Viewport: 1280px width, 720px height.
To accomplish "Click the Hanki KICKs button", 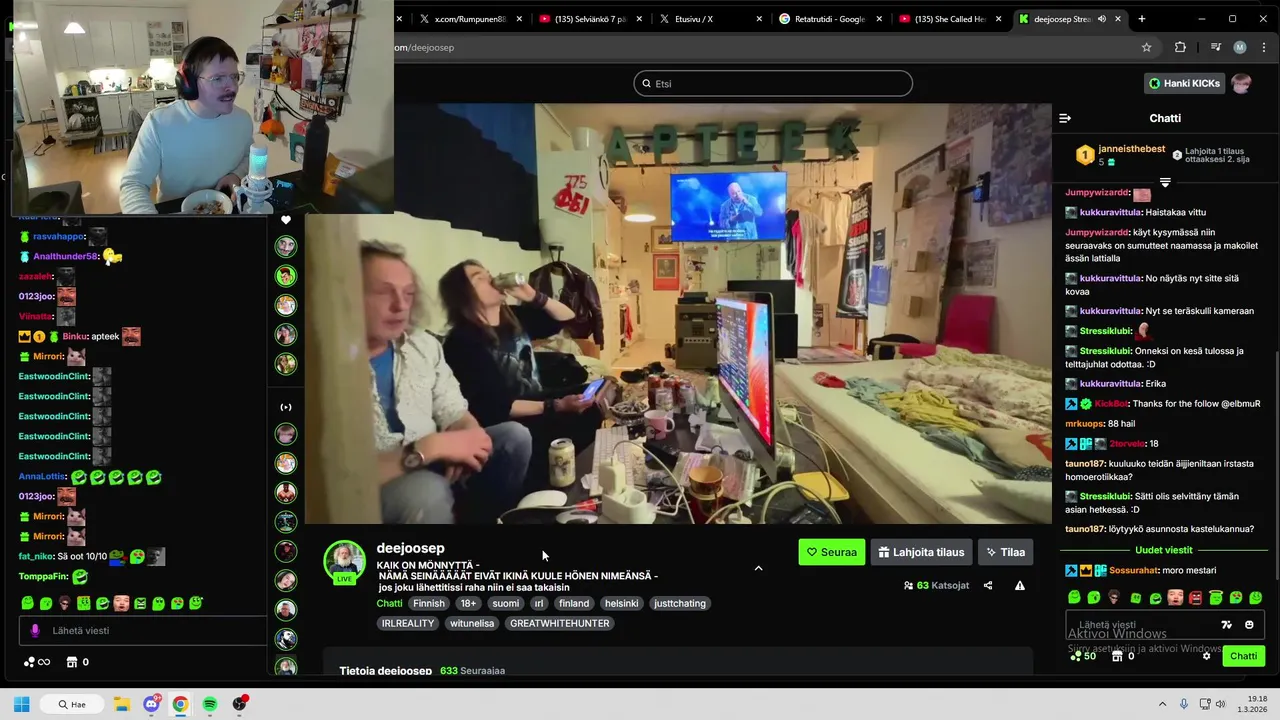I will click(x=1184, y=83).
